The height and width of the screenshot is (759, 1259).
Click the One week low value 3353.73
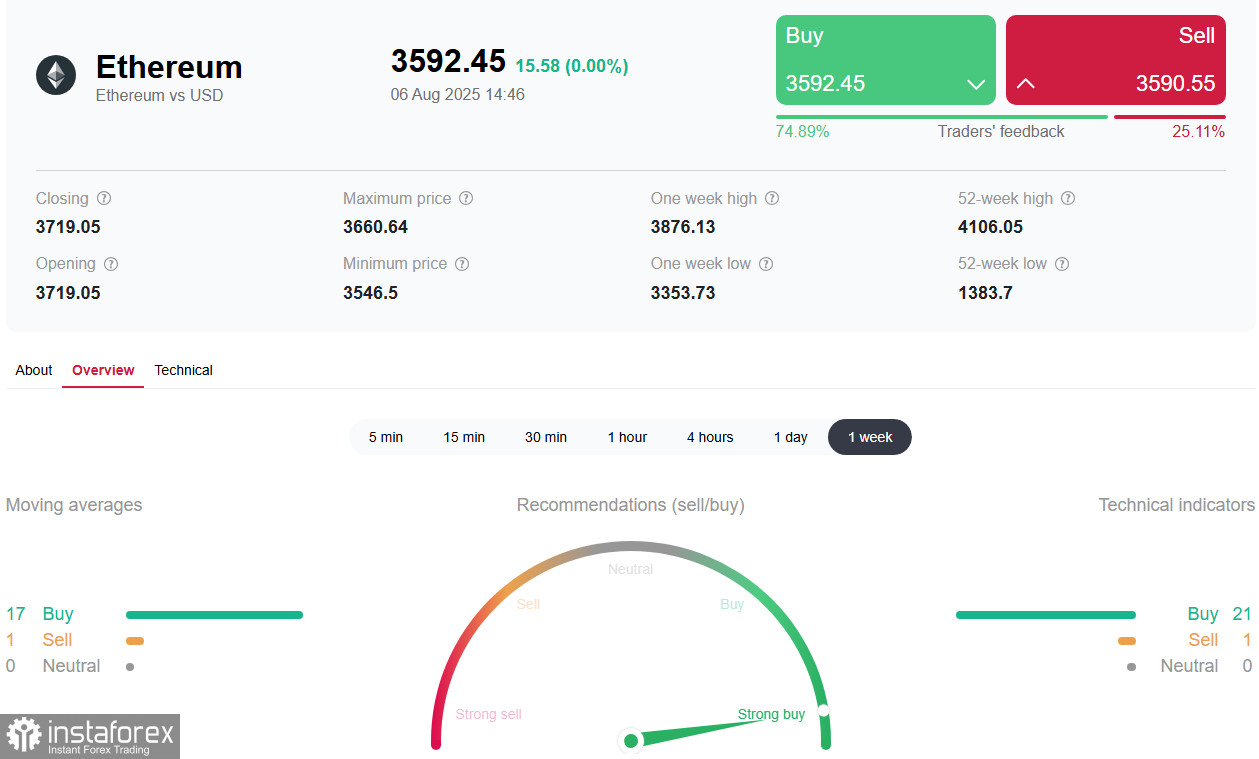pos(683,293)
